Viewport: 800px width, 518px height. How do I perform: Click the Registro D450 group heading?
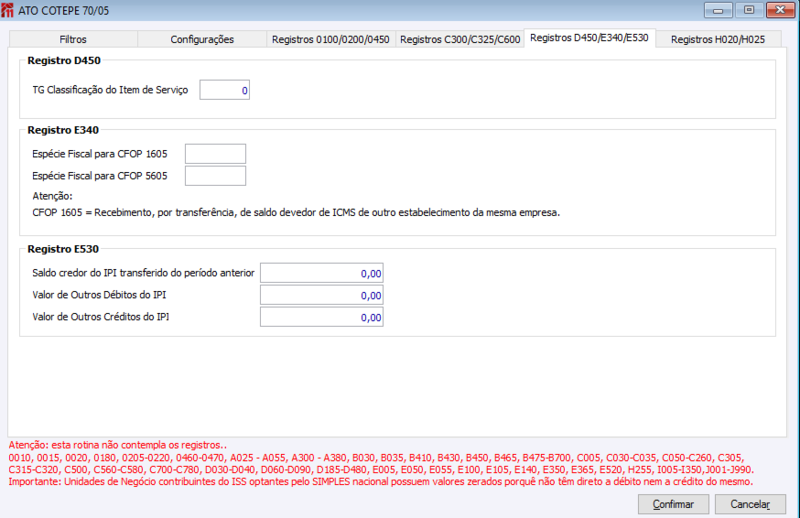click(x=64, y=60)
